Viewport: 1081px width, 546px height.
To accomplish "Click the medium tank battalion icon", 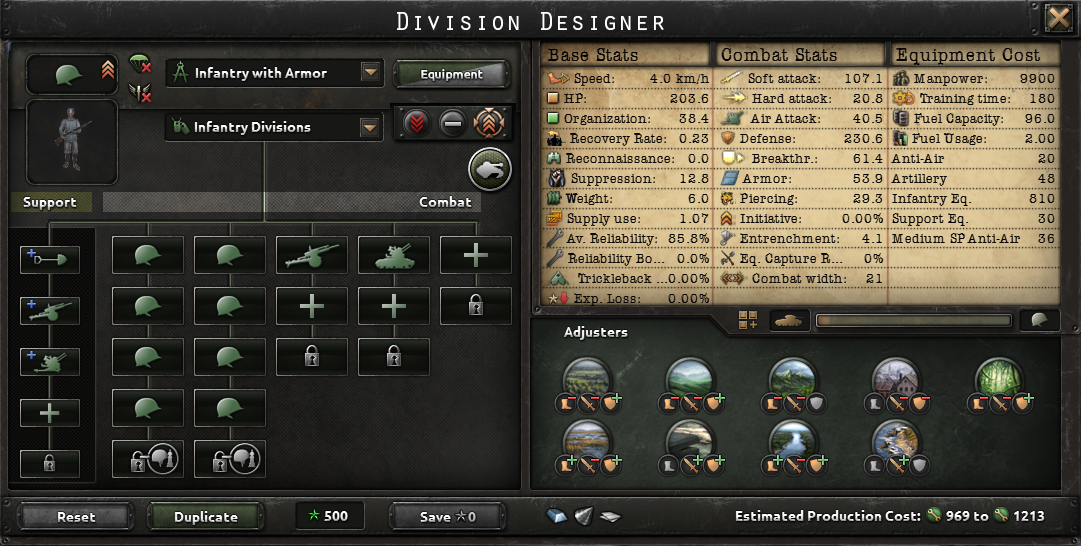I will [394, 255].
